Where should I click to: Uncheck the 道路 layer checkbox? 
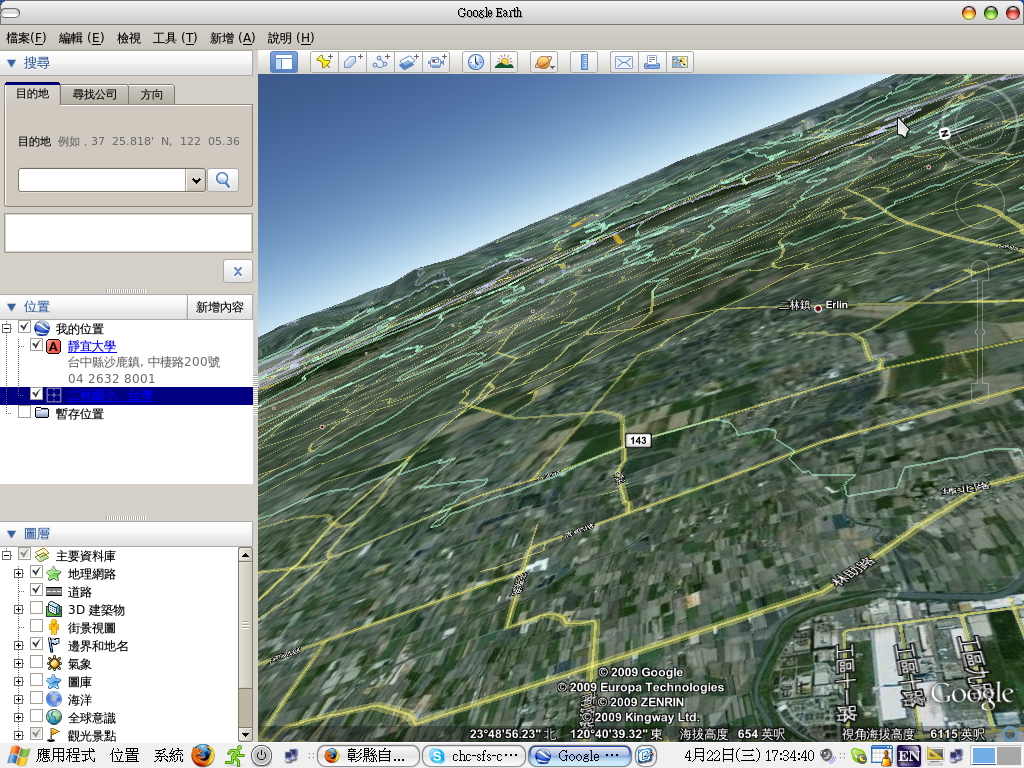pyautogui.click(x=37, y=591)
